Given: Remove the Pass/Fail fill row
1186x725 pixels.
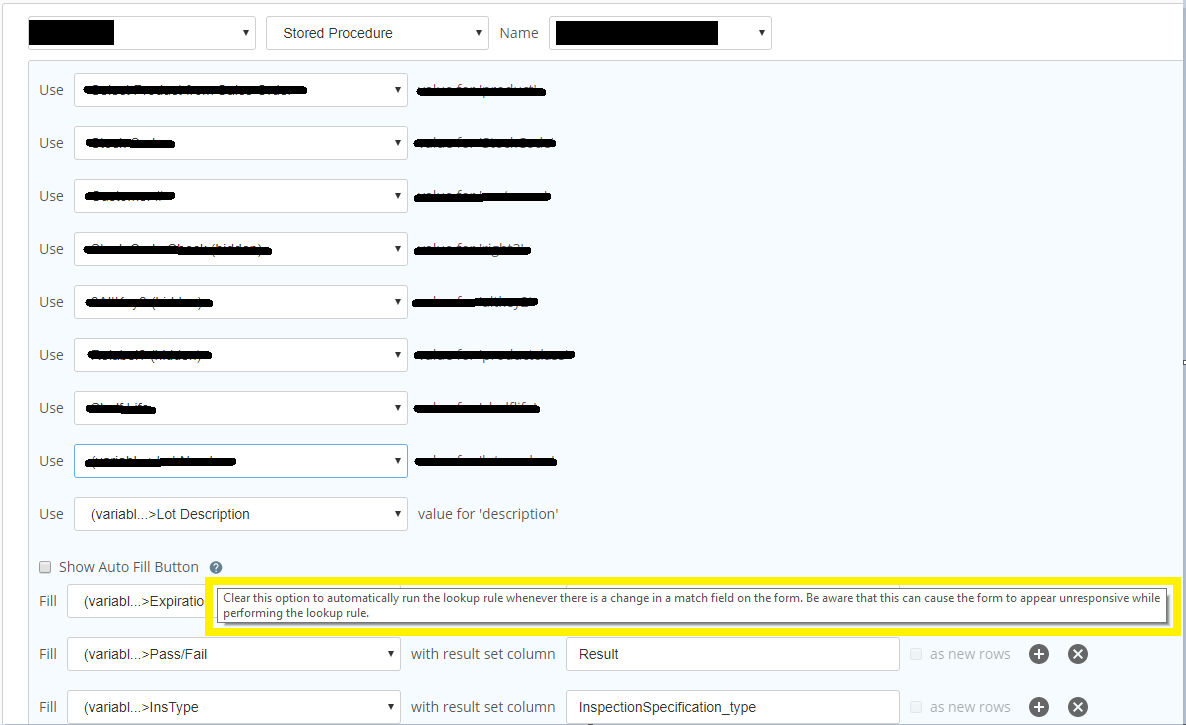Looking at the screenshot, I should 1078,654.
